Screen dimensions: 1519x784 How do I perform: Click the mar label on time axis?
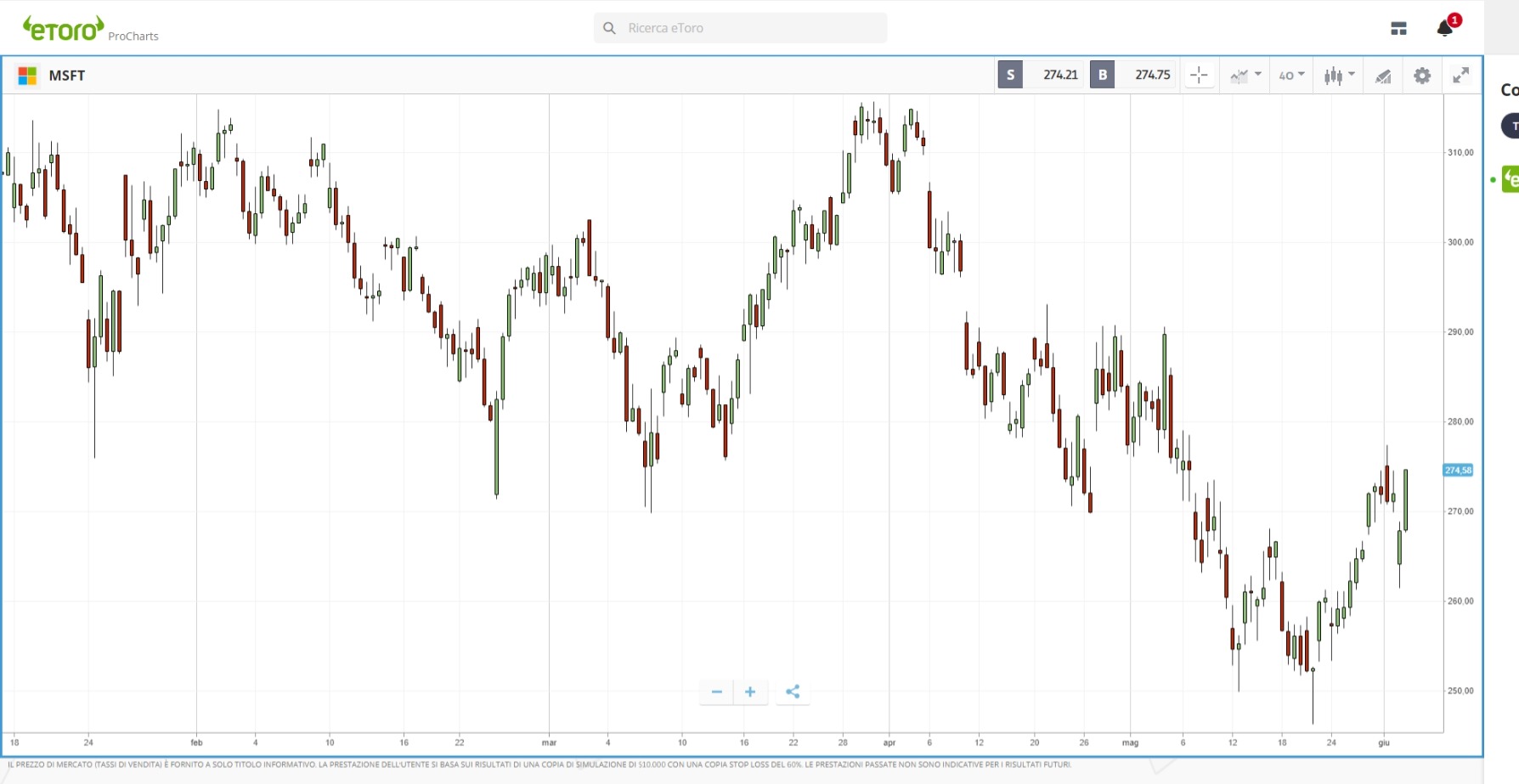(x=549, y=742)
